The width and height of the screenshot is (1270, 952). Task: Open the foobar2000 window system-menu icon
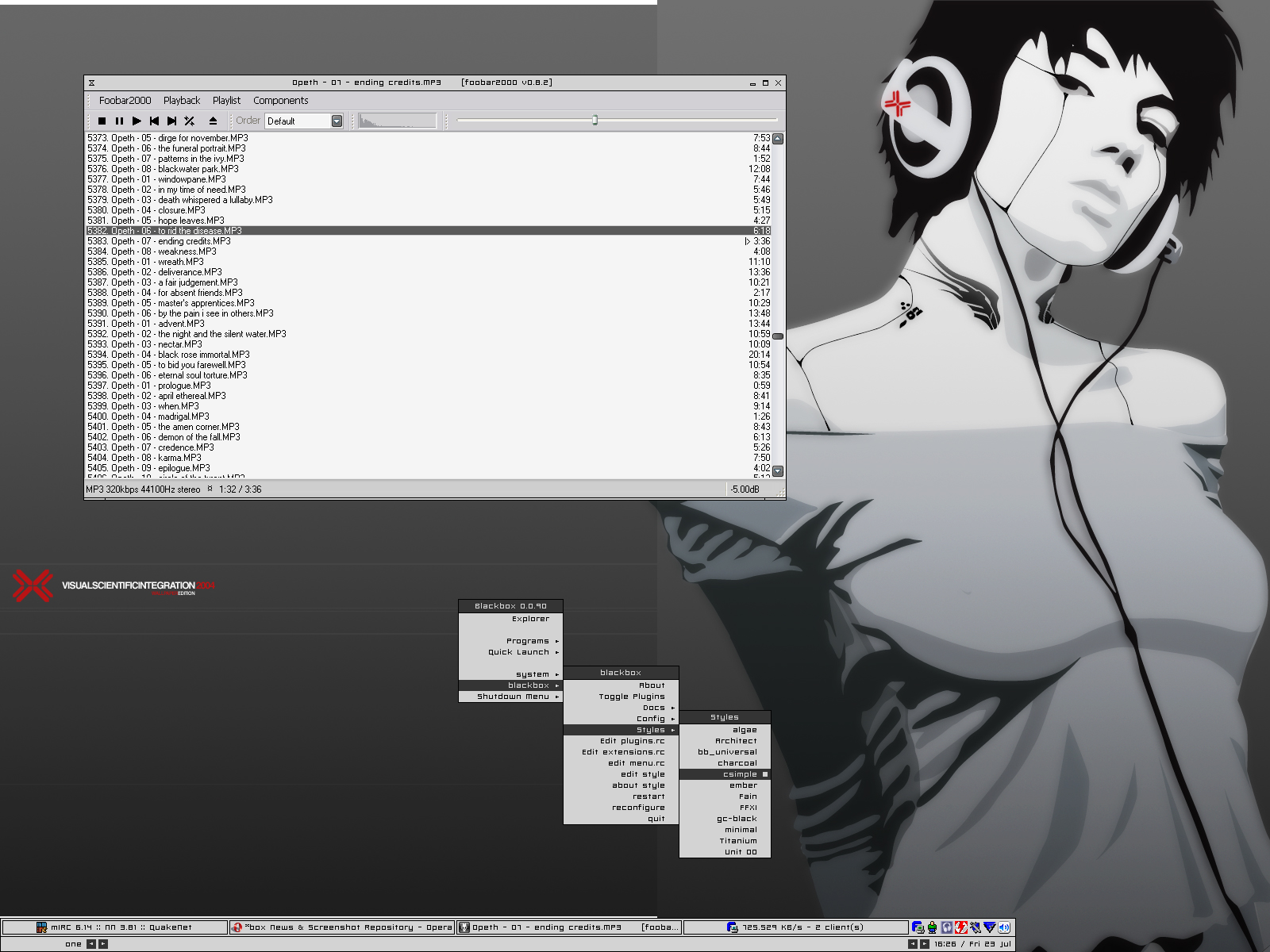(x=92, y=83)
